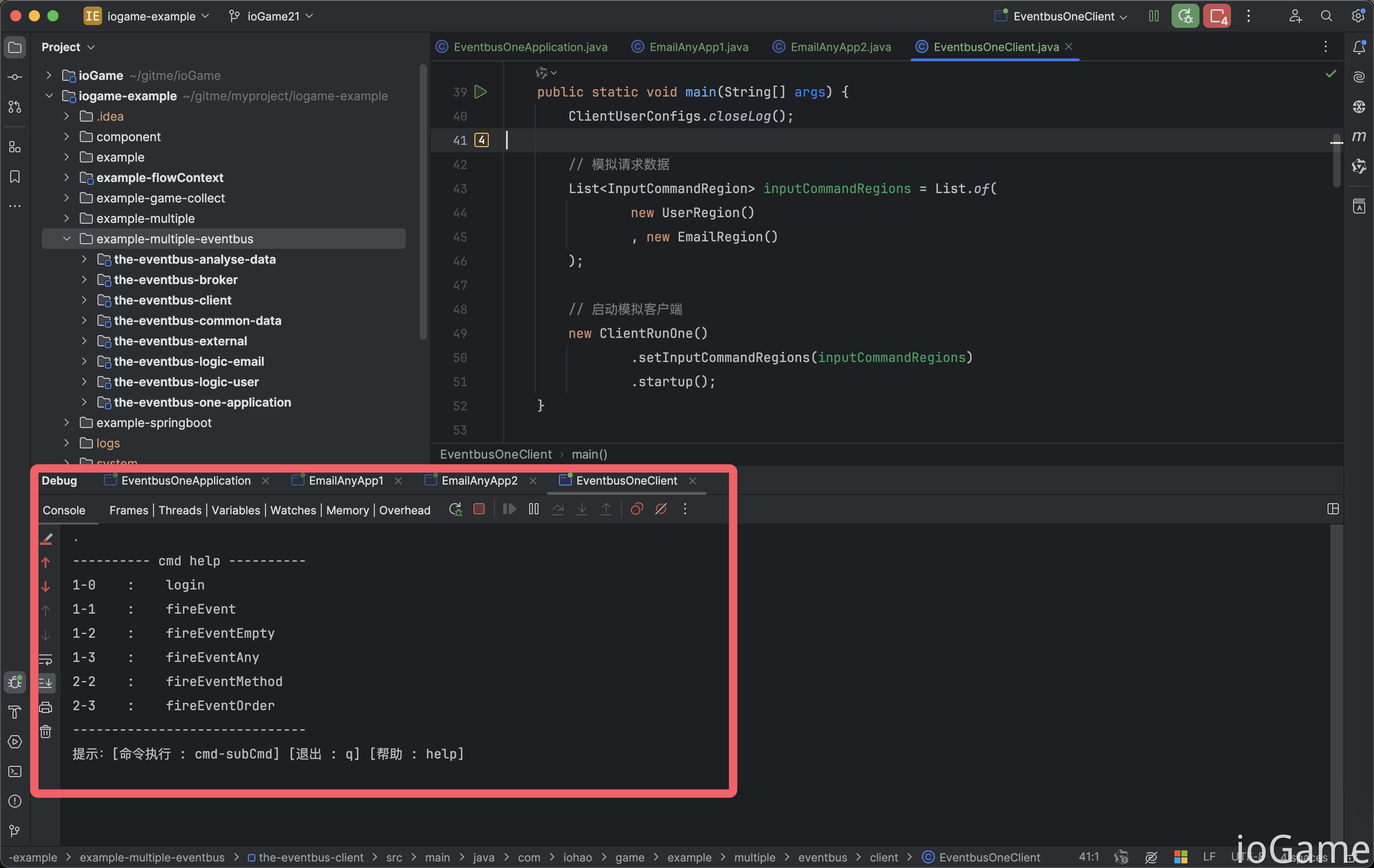Collapse the example-multiple-eventbus folder
1374x868 pixels.
coord(67,239)
